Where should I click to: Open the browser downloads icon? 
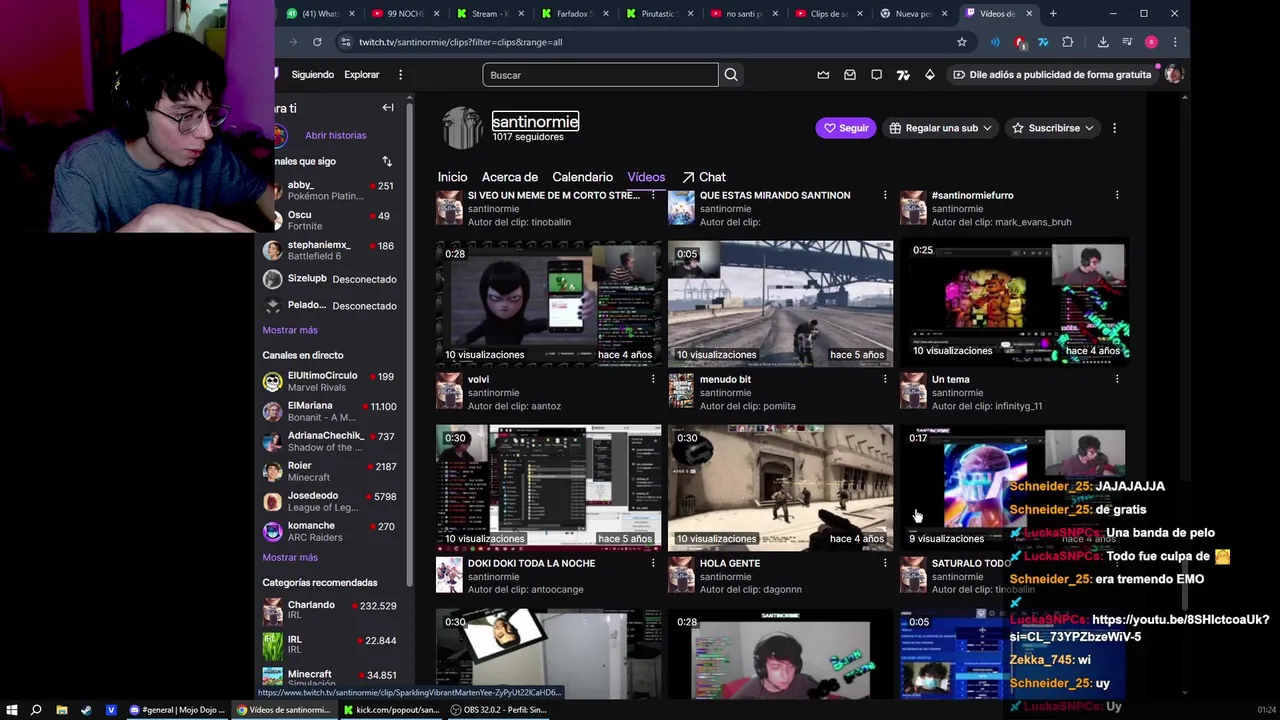tap(1103, 42)
